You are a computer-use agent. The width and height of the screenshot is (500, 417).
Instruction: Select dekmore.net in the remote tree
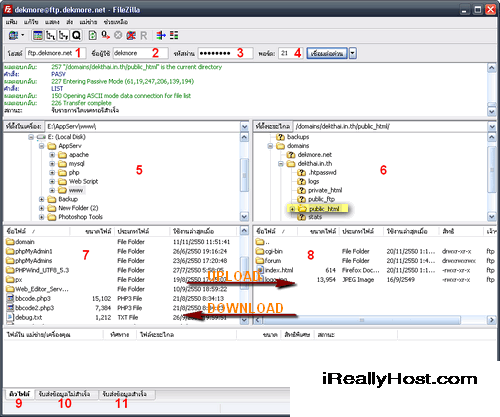(314, 155)
